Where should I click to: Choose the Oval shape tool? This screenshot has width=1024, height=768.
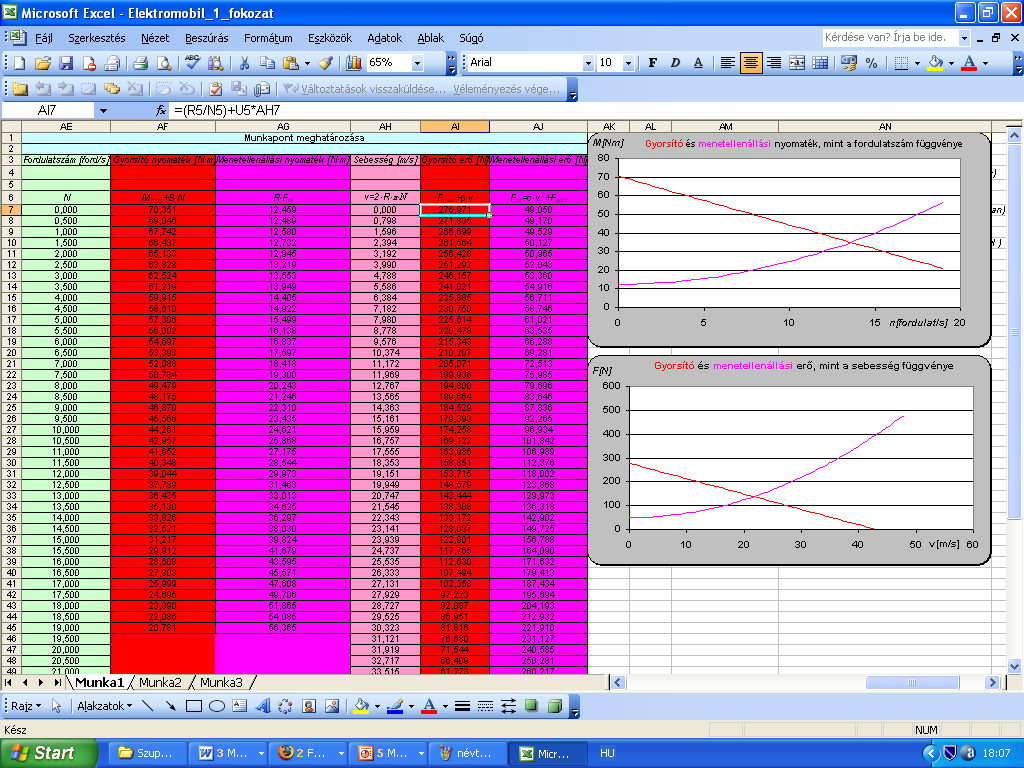tap(217, 706)
